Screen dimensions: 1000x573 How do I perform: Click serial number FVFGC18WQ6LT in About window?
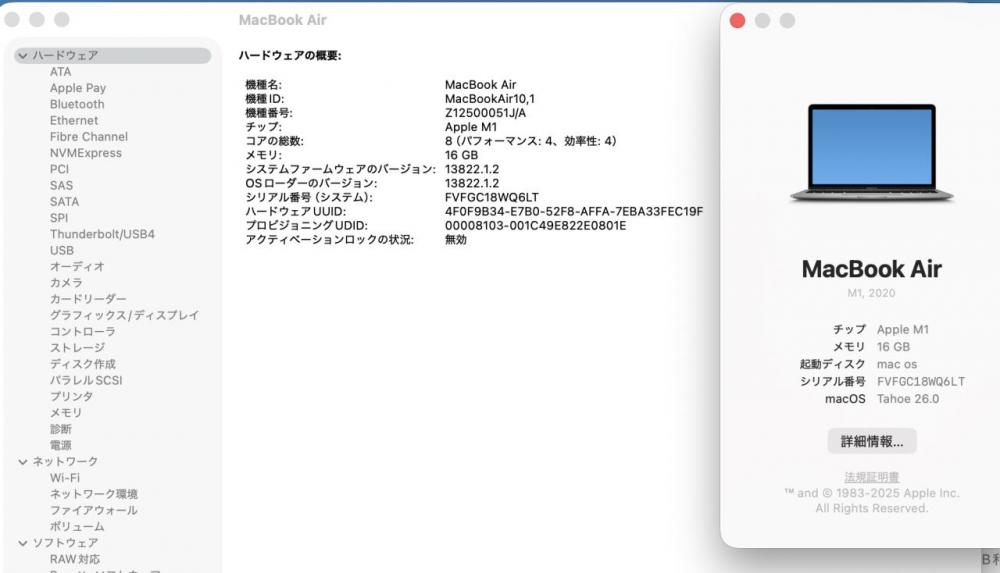click(921, 382)
